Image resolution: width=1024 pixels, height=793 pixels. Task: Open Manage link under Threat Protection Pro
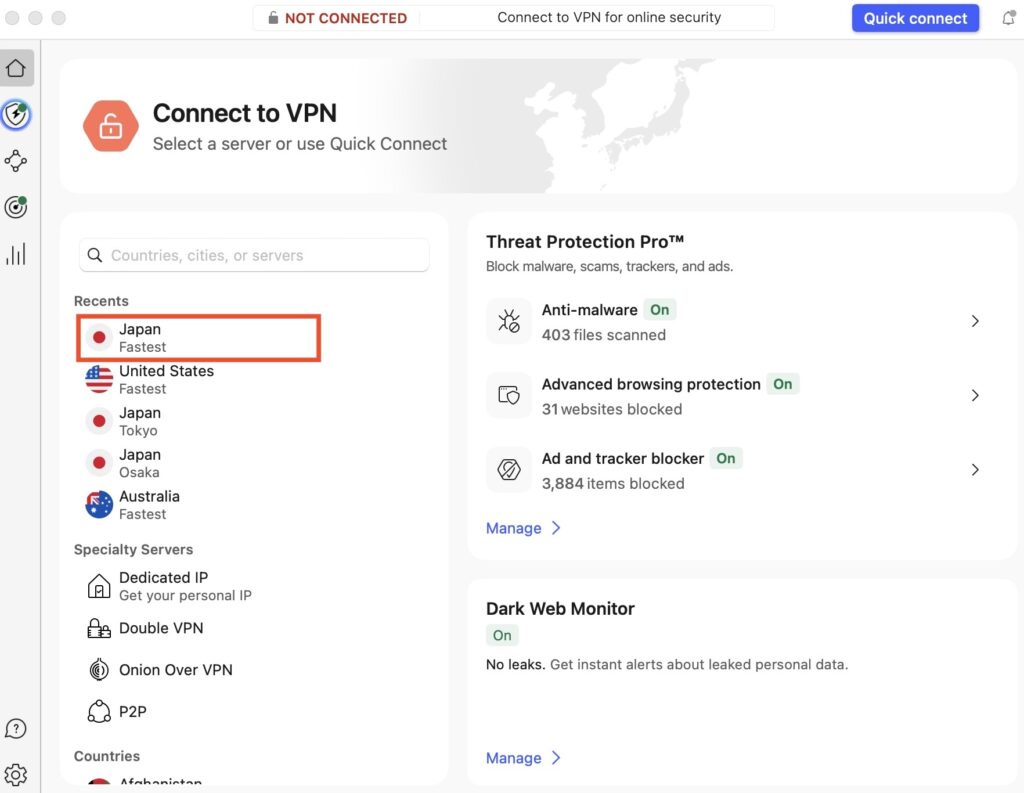513,528
